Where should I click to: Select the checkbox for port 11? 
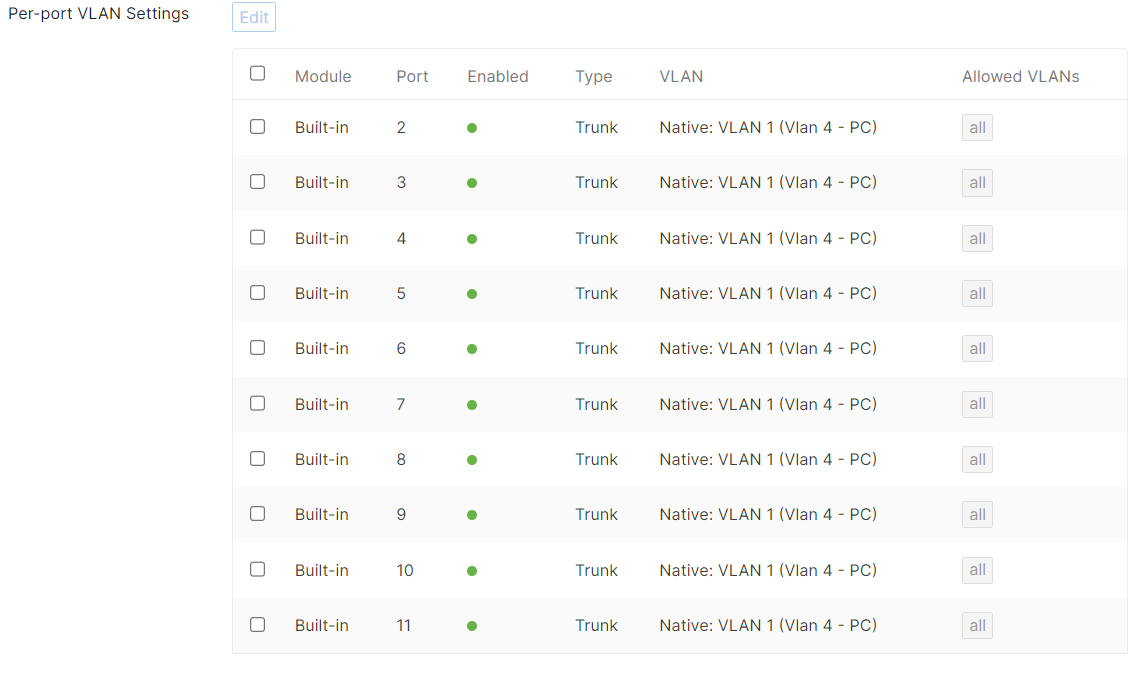pos(257,624)
